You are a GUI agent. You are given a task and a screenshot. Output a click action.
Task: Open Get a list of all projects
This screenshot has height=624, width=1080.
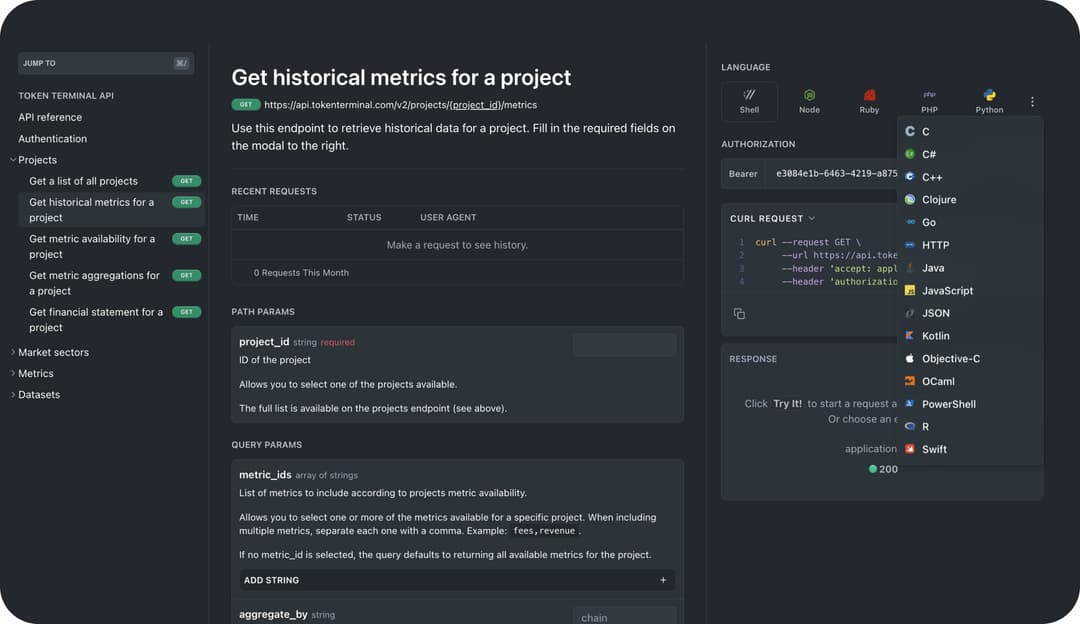112,181
